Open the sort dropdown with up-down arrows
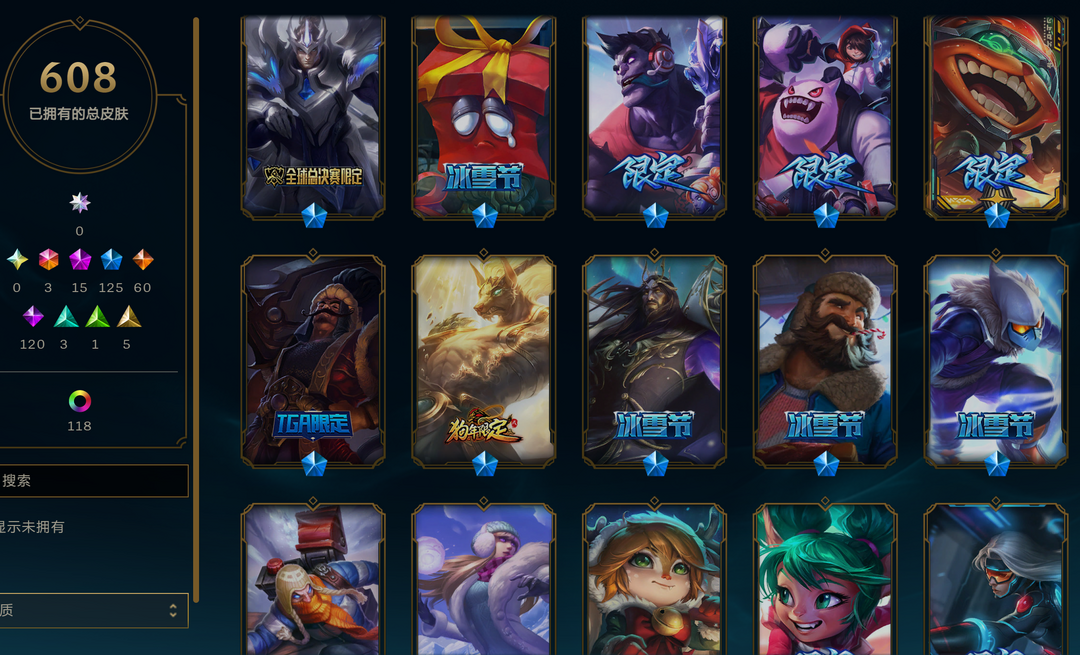 coord(94,610)
